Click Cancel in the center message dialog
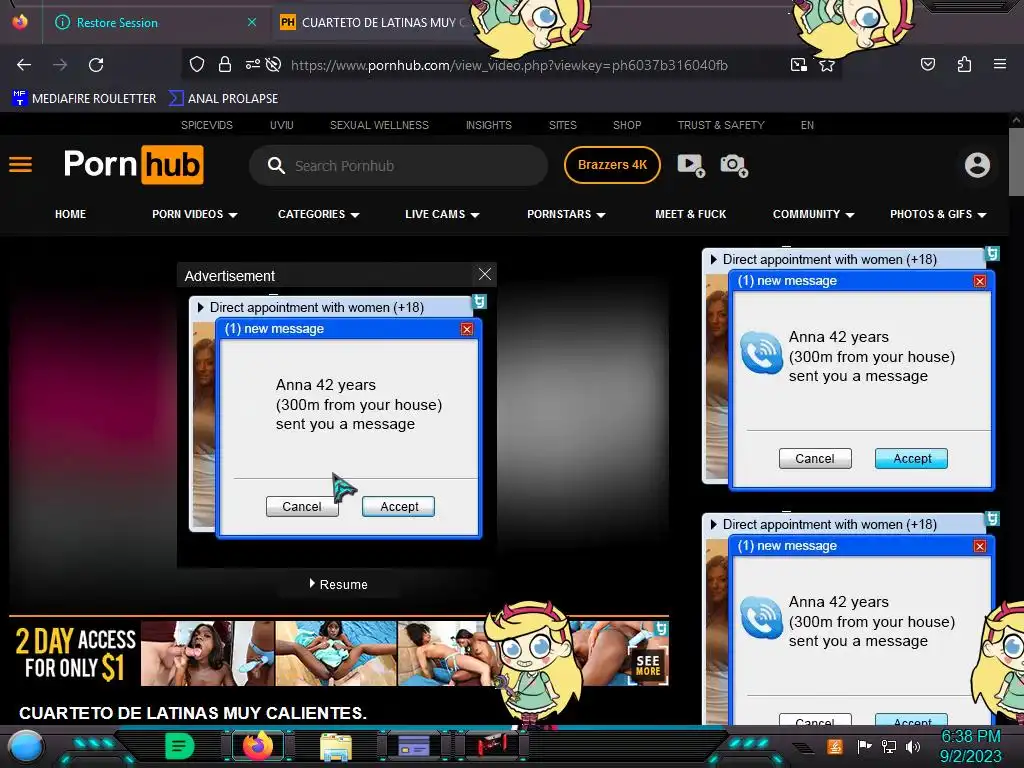The image size is (1024, 768). click(x=302, y=507)
